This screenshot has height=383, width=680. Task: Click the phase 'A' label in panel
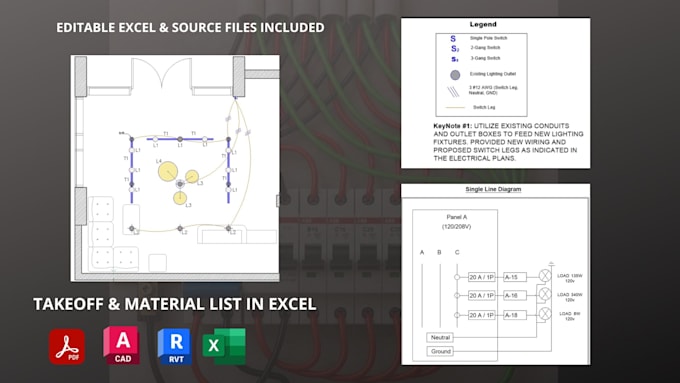[422, 252]
